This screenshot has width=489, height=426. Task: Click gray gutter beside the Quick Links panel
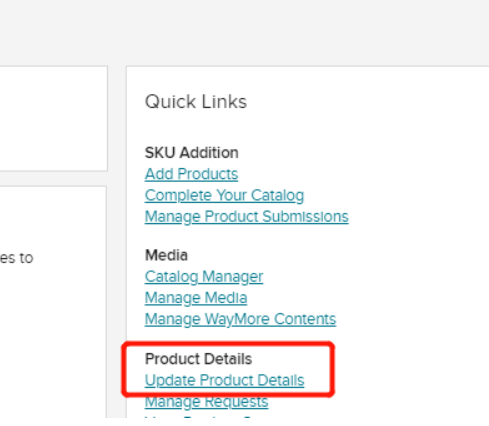(117, 233)
